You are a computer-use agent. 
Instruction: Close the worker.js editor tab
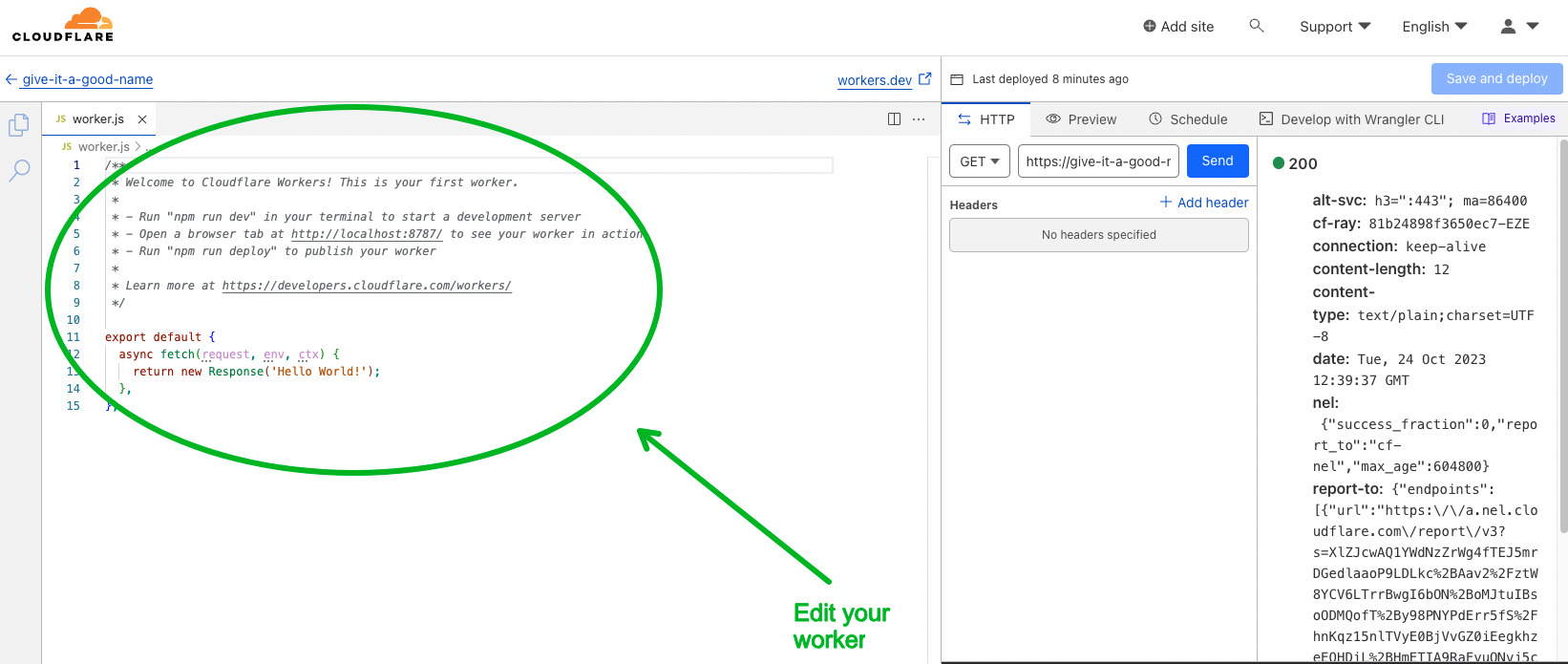142,119
